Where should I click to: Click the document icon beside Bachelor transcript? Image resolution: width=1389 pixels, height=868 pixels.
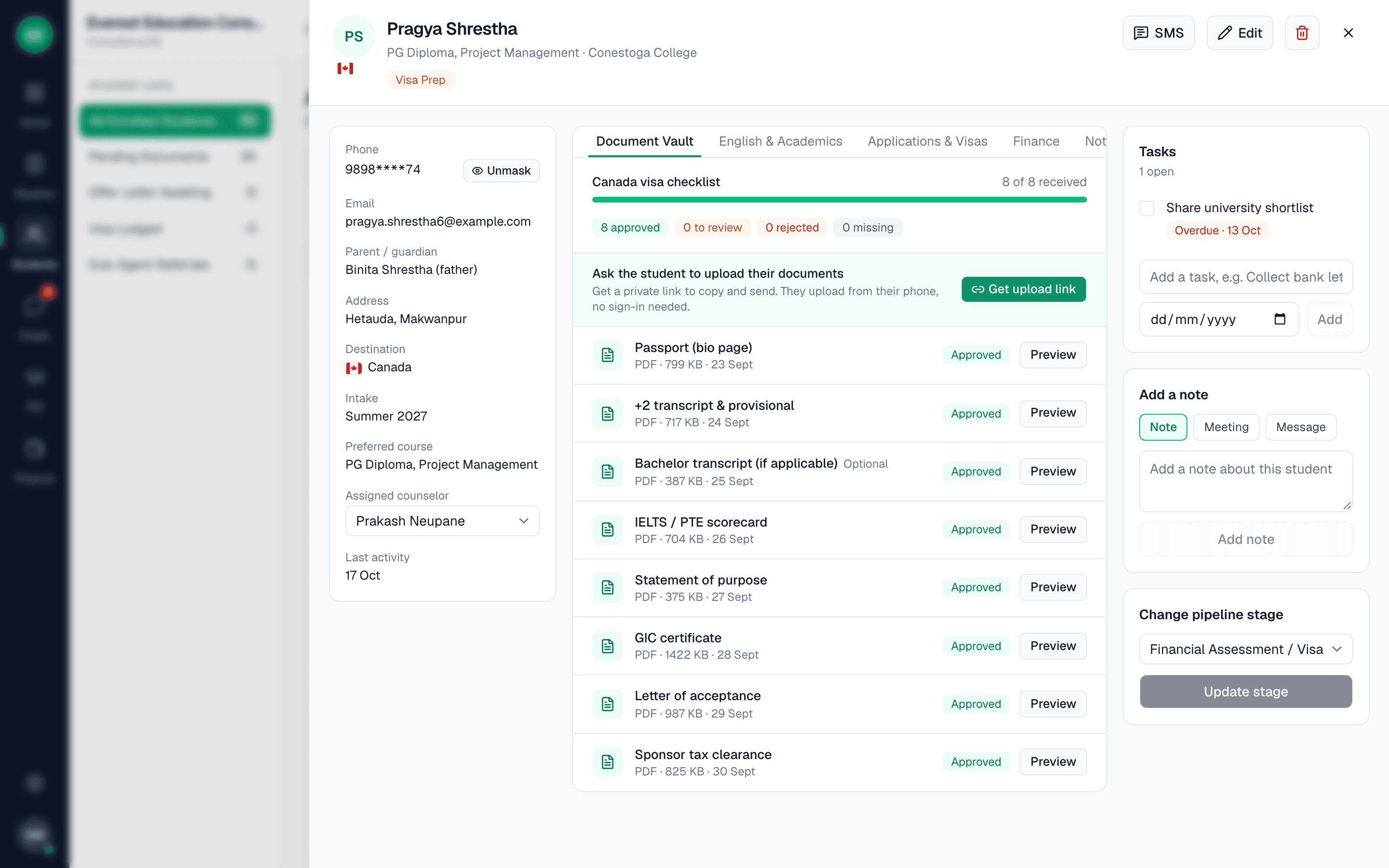[x=607, y=471]
